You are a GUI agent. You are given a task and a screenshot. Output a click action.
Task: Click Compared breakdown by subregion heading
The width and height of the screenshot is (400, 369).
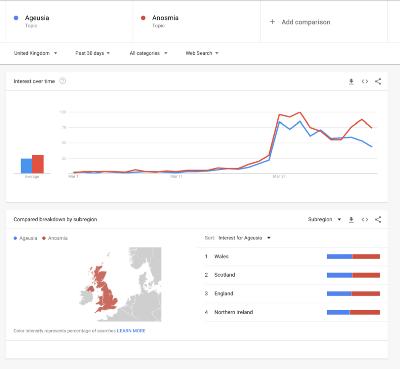55,219
